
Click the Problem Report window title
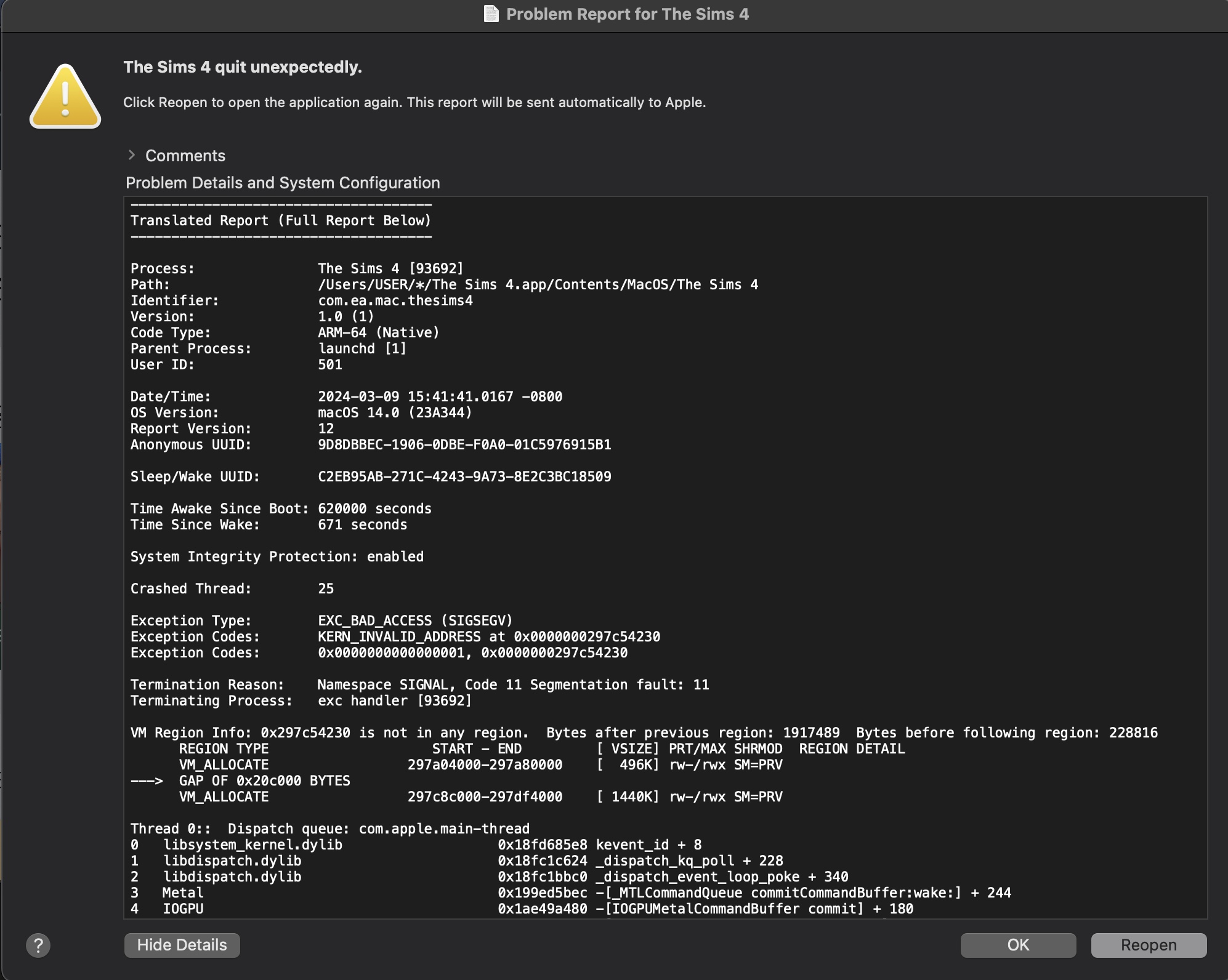coord(627,14)
